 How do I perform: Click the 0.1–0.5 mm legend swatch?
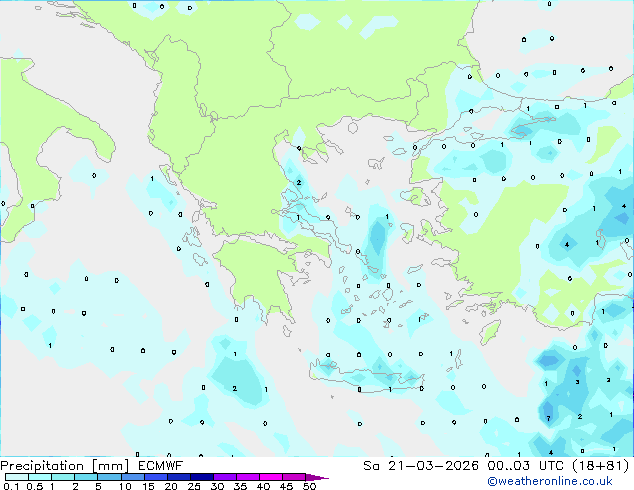pos(17,477)
